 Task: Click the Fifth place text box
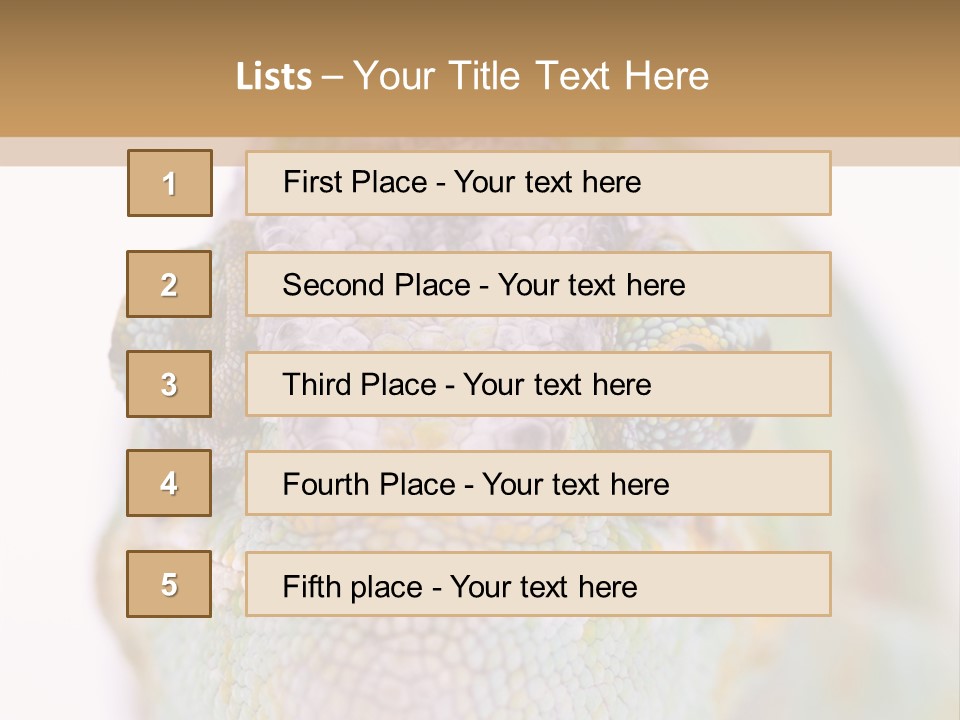click(x=538, y=585)
